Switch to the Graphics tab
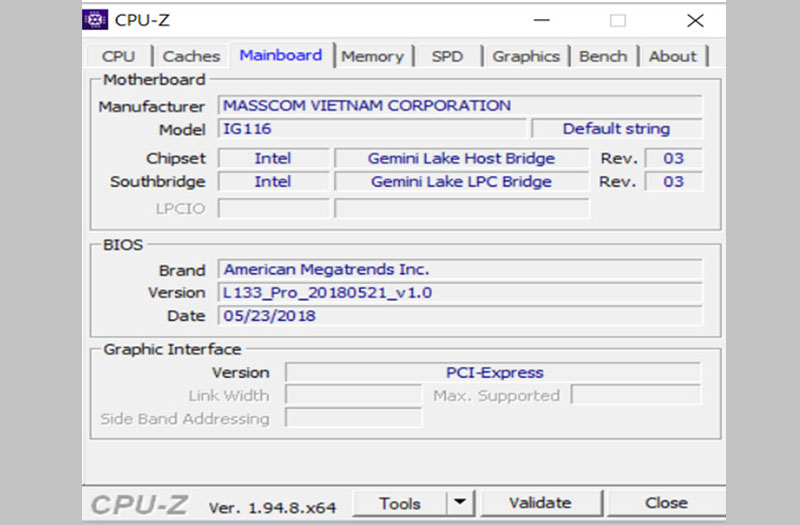 [526, 56]
